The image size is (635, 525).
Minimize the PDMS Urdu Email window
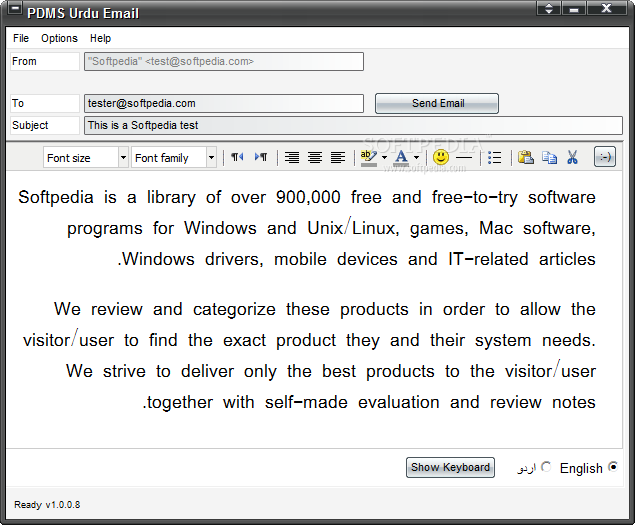[x=573, y=8]
